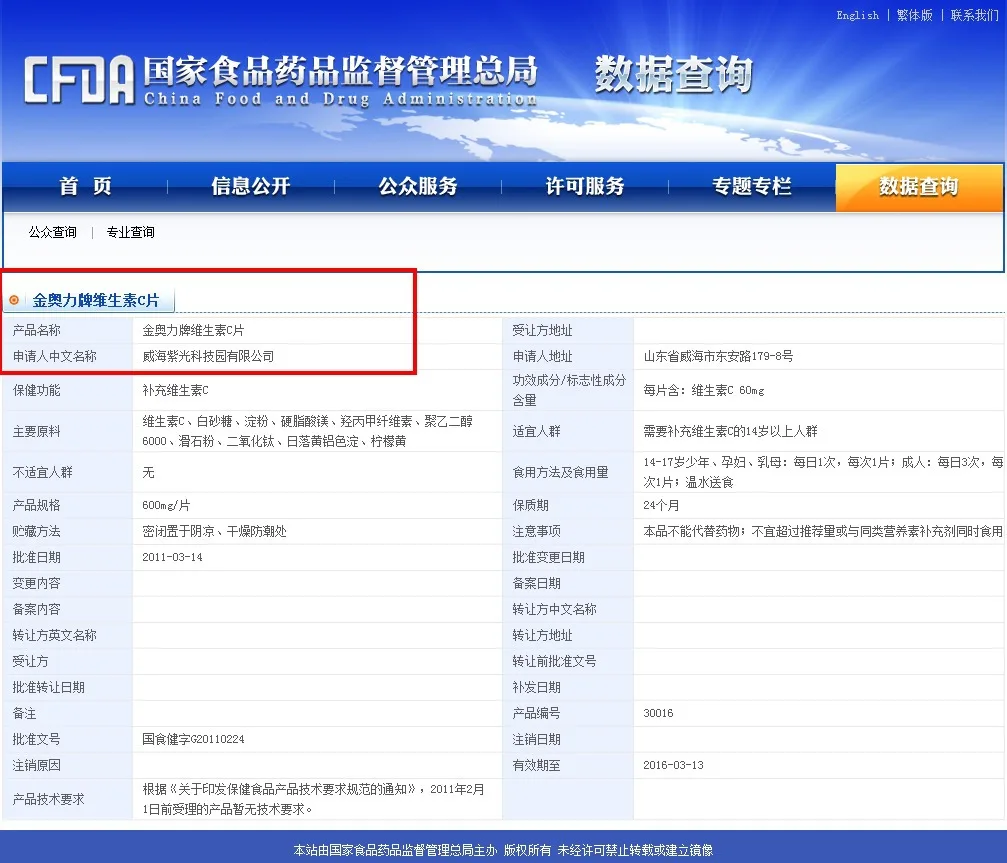Viewport: 1007px width, 863px height.
Task: Click unsuitable group value 无
Action: click(x=148, y=473)
